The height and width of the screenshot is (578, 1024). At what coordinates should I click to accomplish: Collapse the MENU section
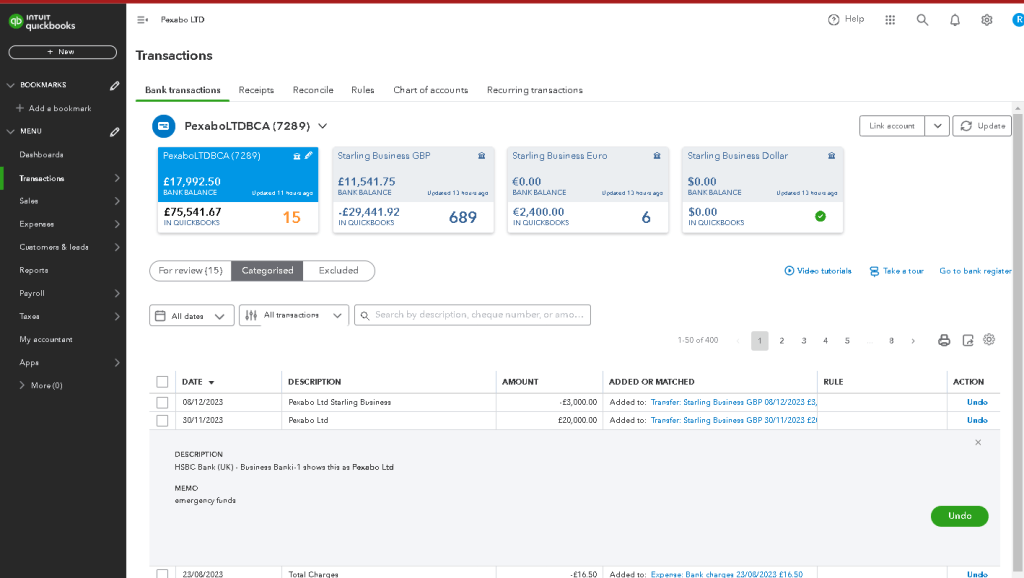(10, 132)
